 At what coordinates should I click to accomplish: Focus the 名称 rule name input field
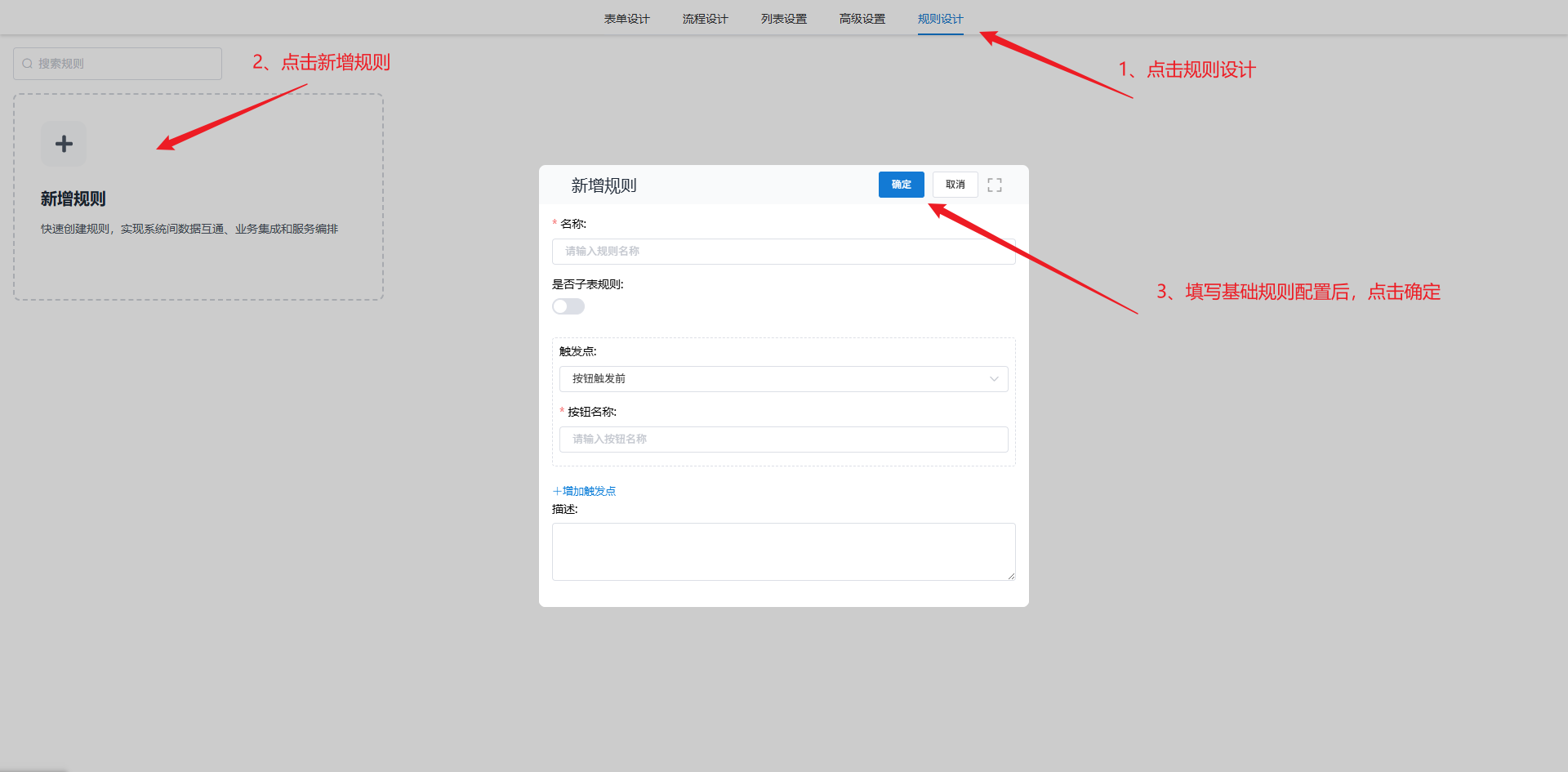coord(783,252)
